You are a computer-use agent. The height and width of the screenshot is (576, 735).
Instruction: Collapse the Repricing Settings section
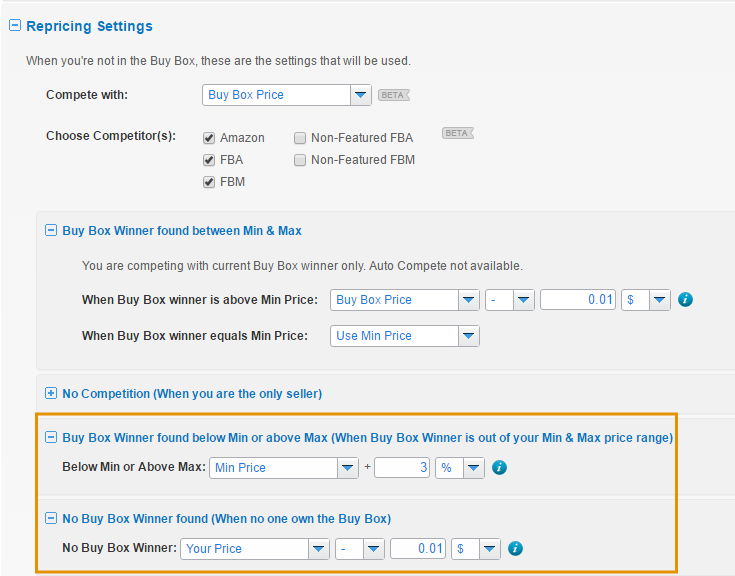(x=15, y=25)
